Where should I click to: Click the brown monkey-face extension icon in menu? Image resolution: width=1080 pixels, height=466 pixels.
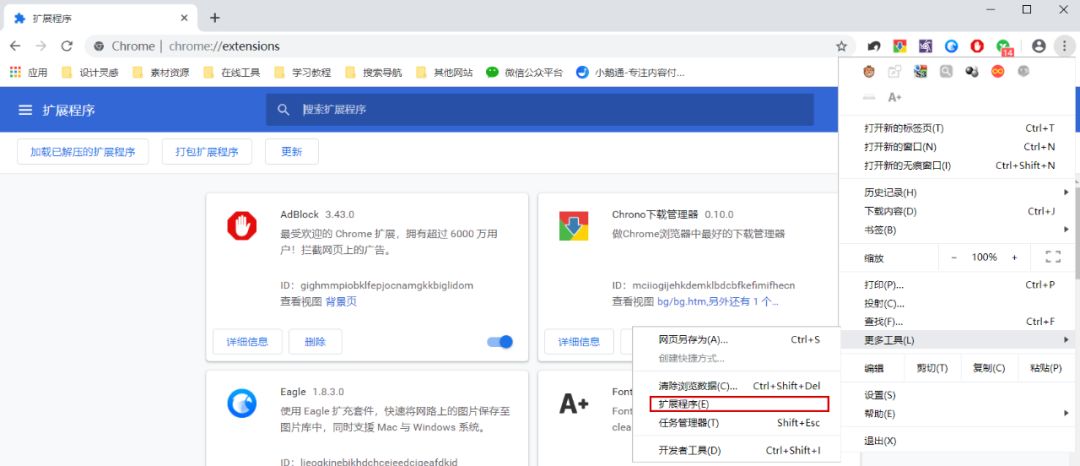coord(869,71)
